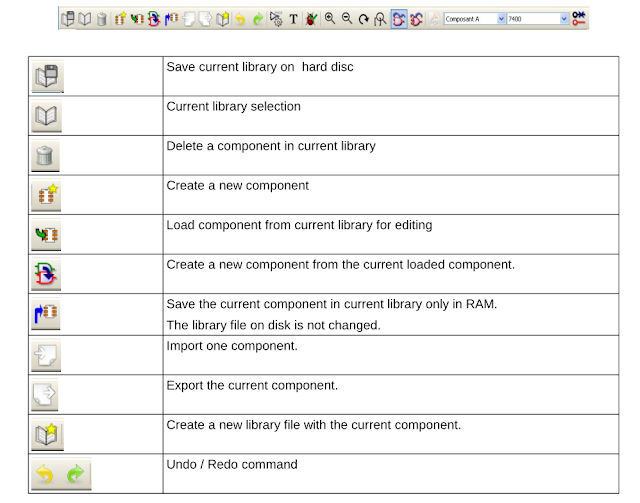Screen dimensions: 640x503
Task: Click the T text fields toolbar icon
Action: [293, 19]
